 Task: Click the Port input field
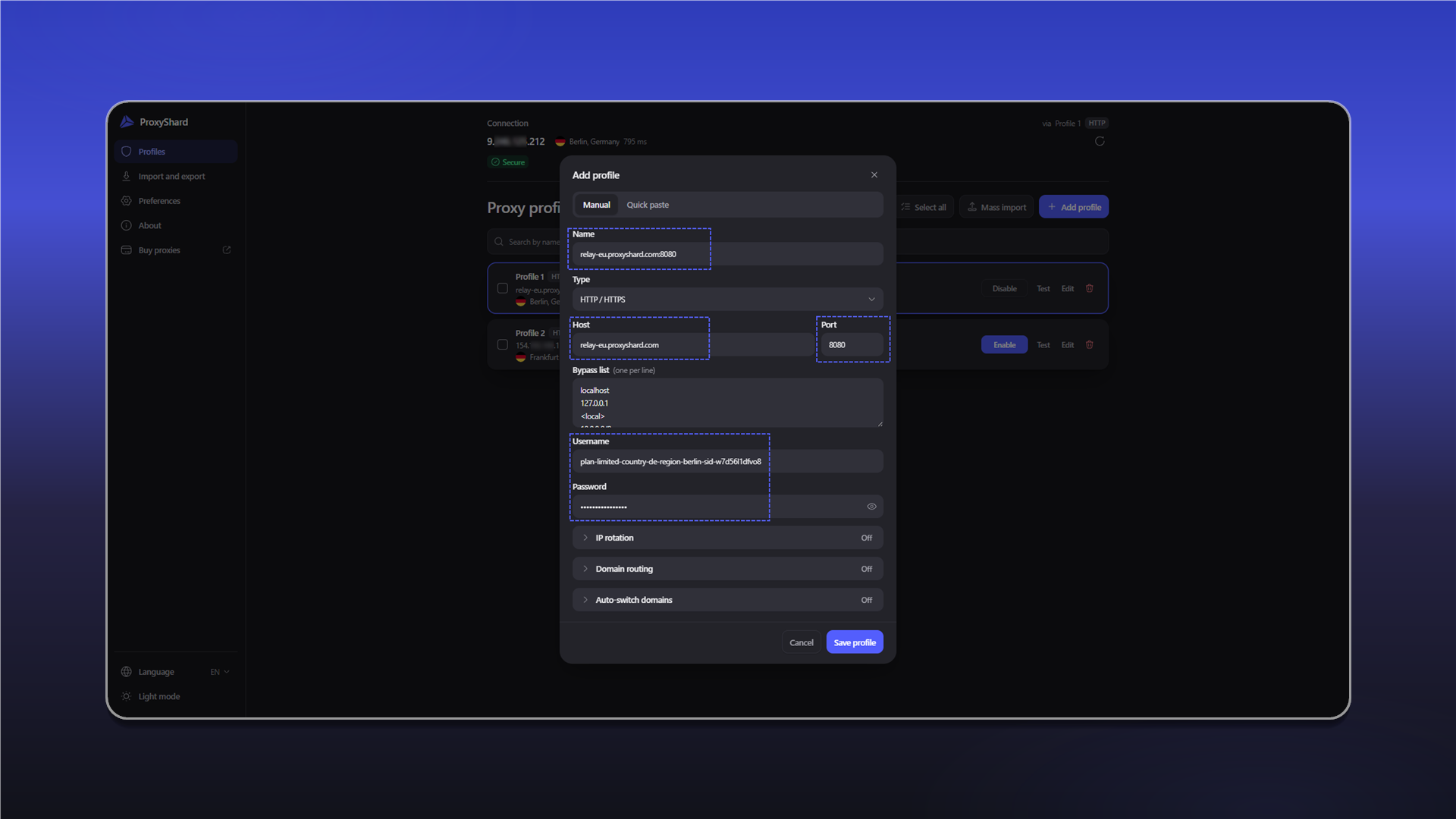click(x=852, y=345)
